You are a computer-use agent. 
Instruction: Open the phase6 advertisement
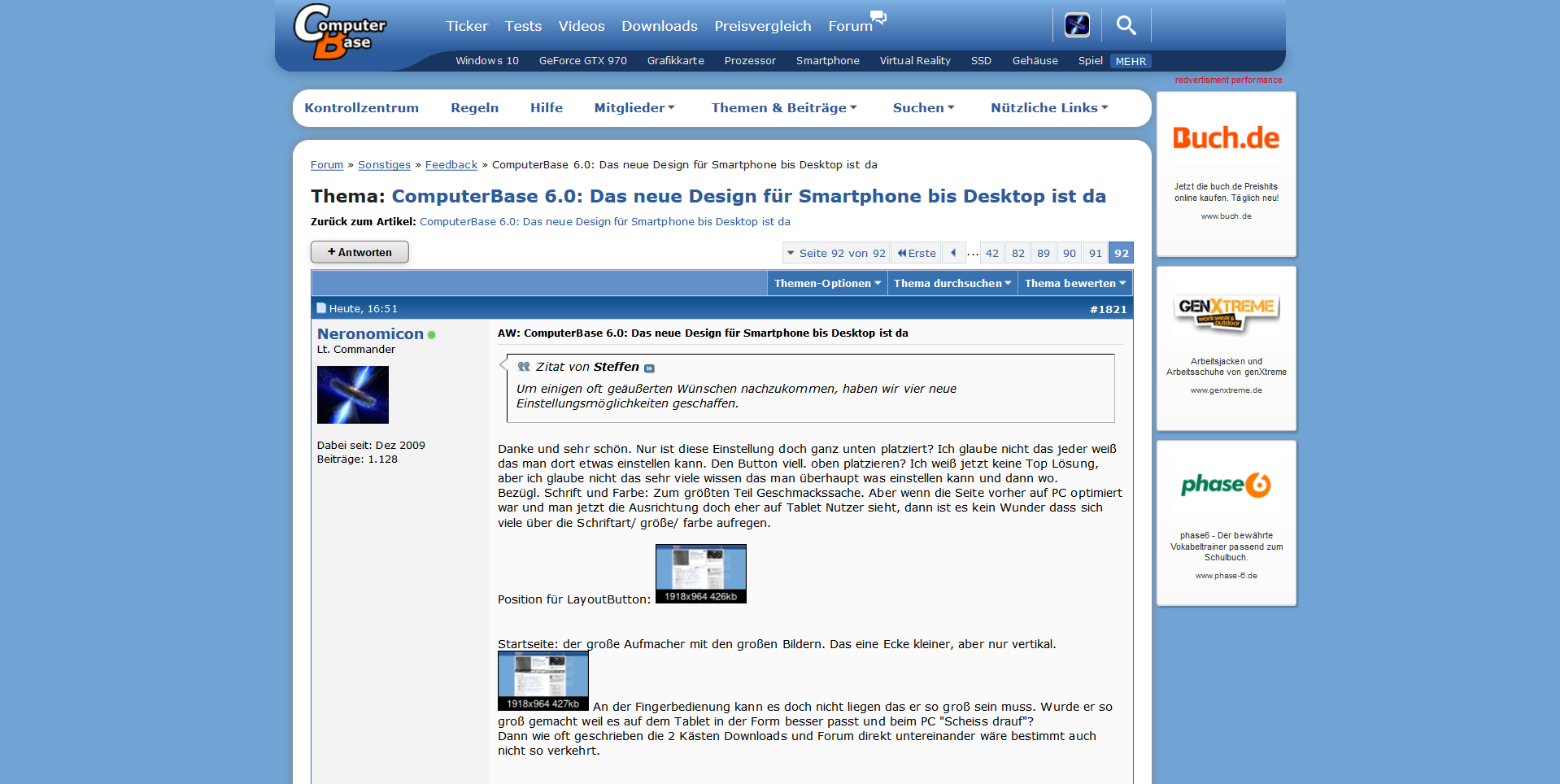(1227, 523)
